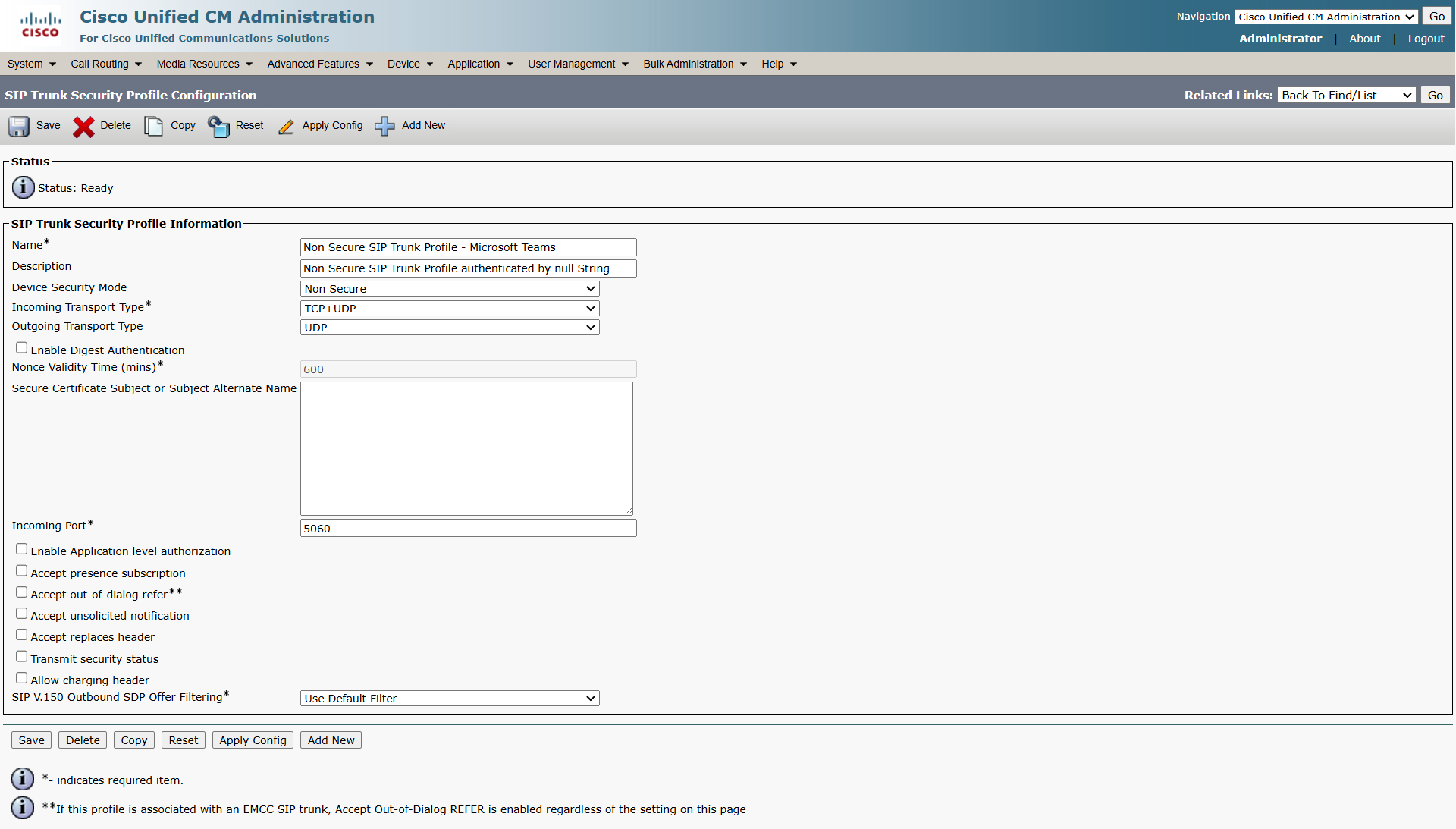Click the Add New plus icon
Viewport: 1456px width, 829px height.
pos(385,126)
